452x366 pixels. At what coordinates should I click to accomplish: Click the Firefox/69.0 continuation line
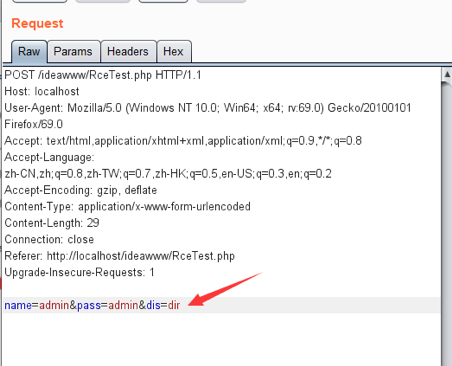tap(33, 124)
